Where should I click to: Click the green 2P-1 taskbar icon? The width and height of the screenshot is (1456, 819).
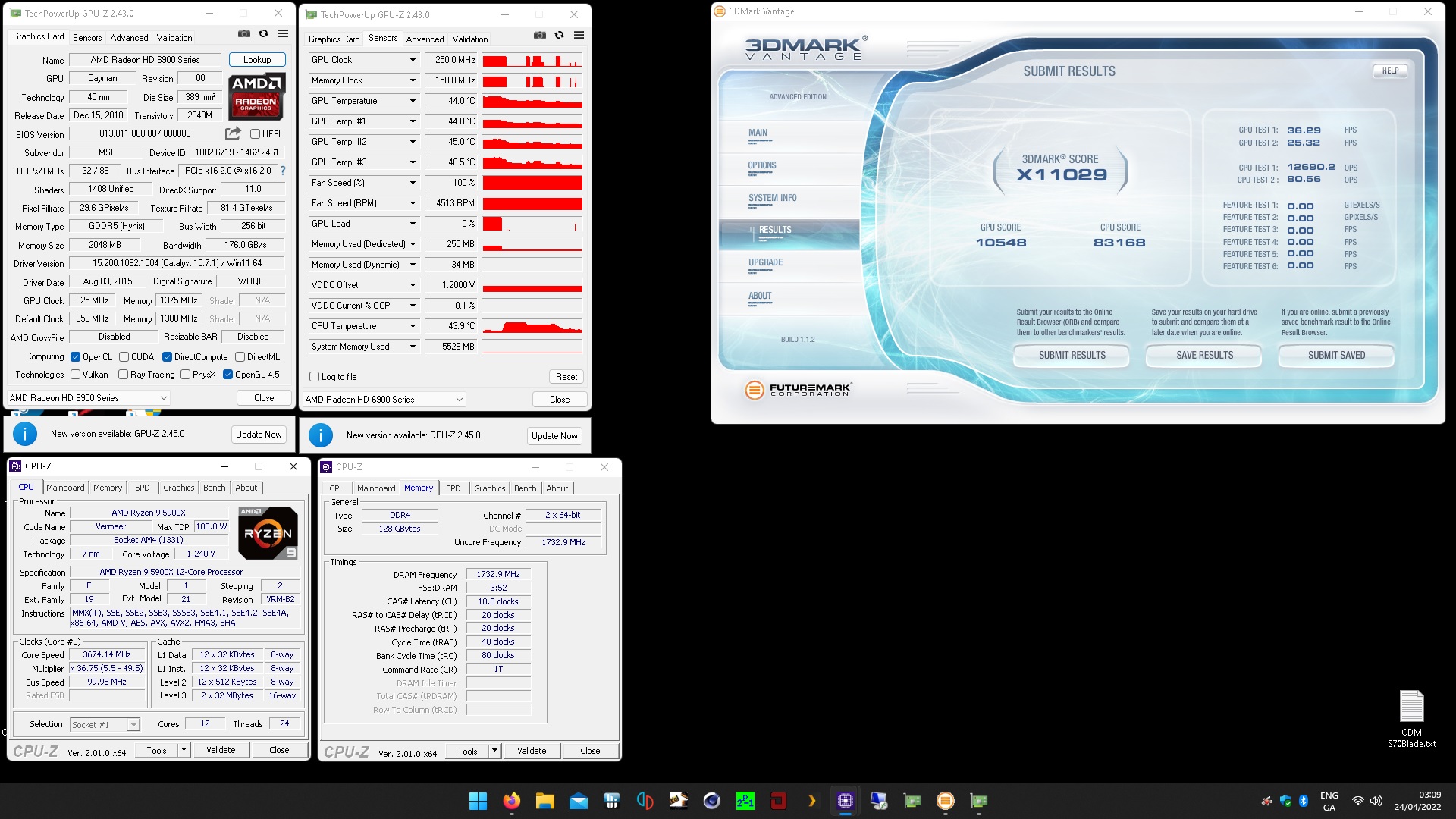(745, 801)
